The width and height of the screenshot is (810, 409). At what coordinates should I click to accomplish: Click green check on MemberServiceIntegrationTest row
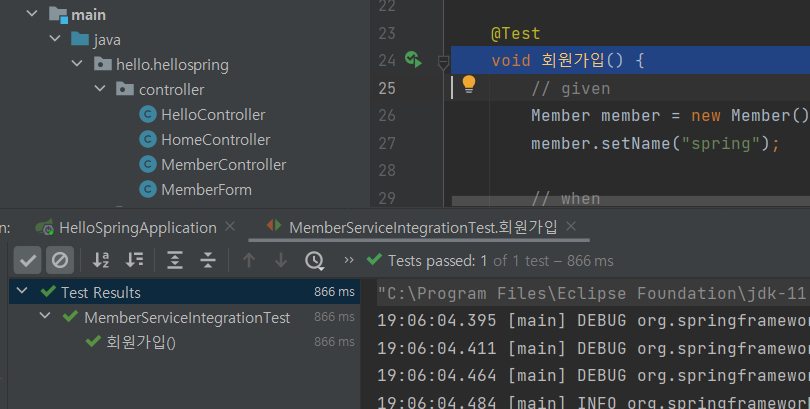point(70,317)
